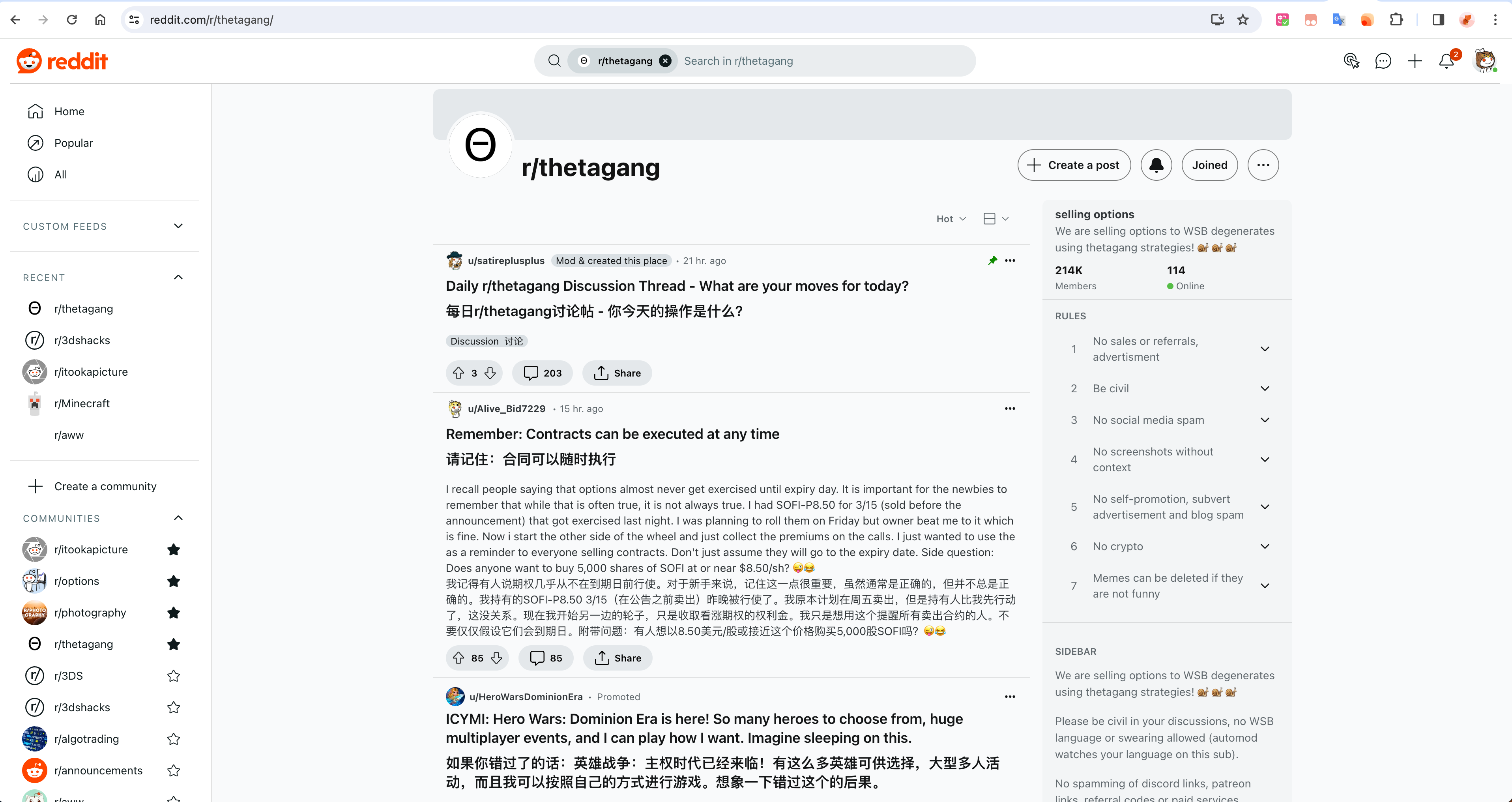Open community three-dot options button
The height and width of the screenshot is (802, 1512).
coord(1263,165)
